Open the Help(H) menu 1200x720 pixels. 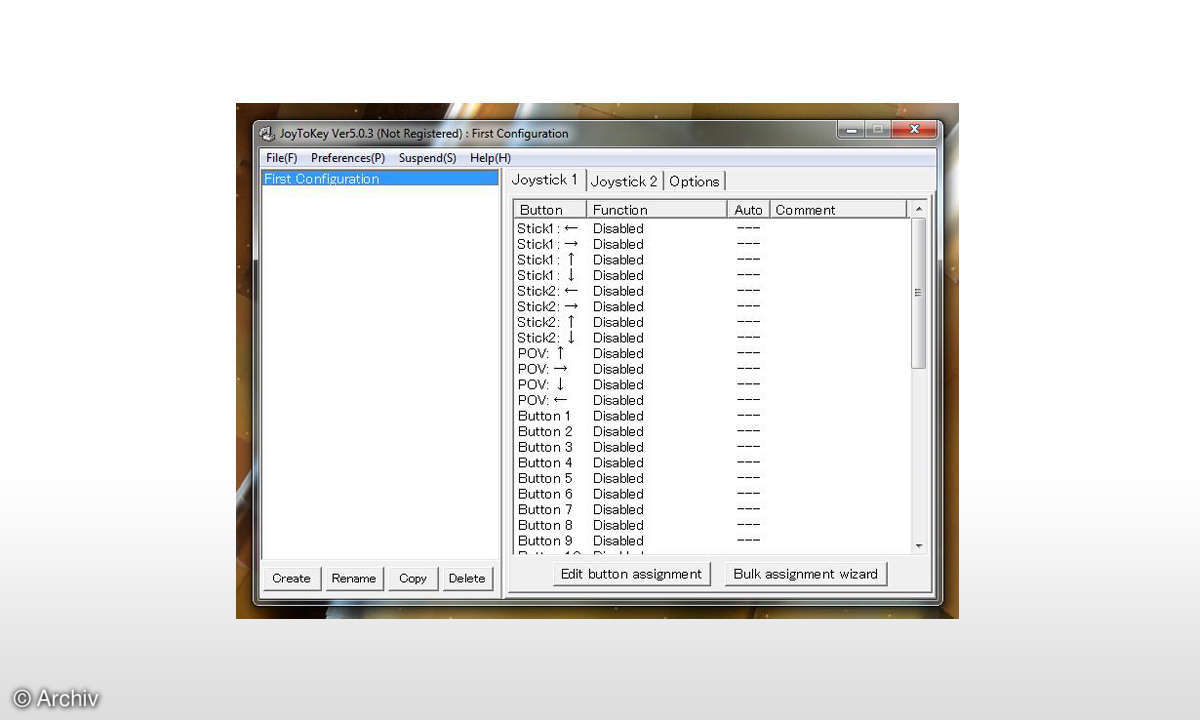pyautogui.click(x=490, y=158)
